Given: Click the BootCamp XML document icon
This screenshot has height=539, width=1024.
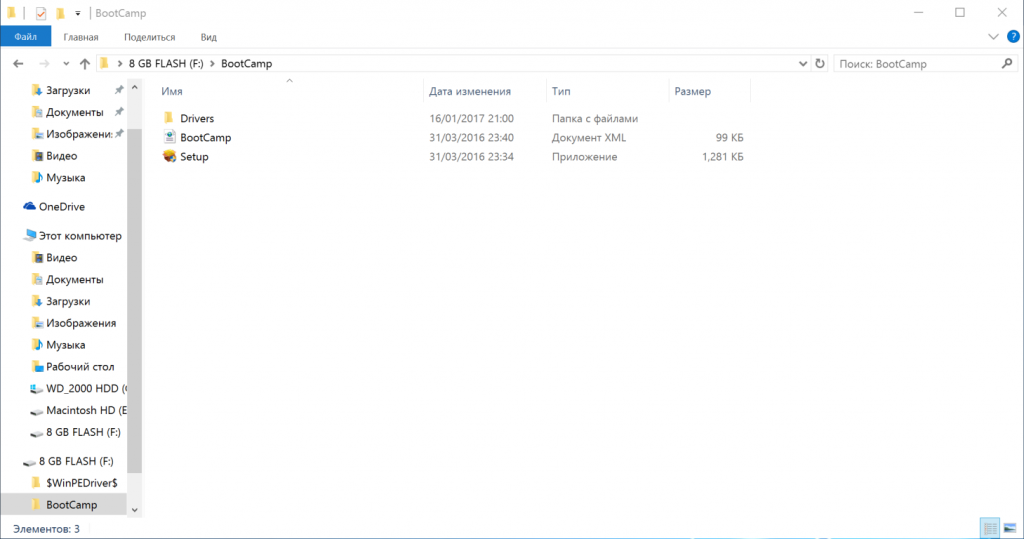Looking at the screenshot, I should pyautogui.click(x=169, y=137).
